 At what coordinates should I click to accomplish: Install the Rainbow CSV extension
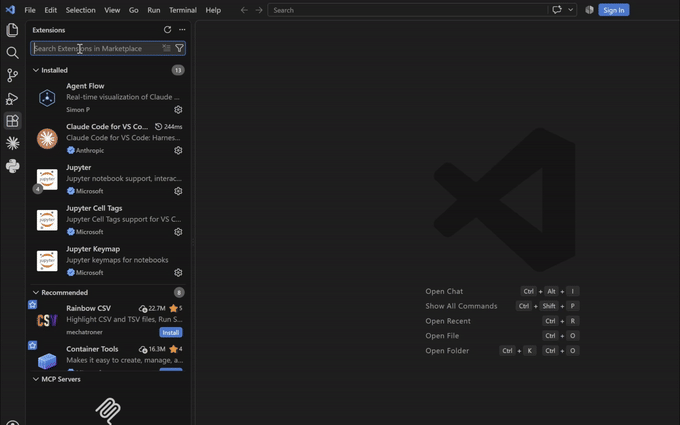(x=171, y=333)
